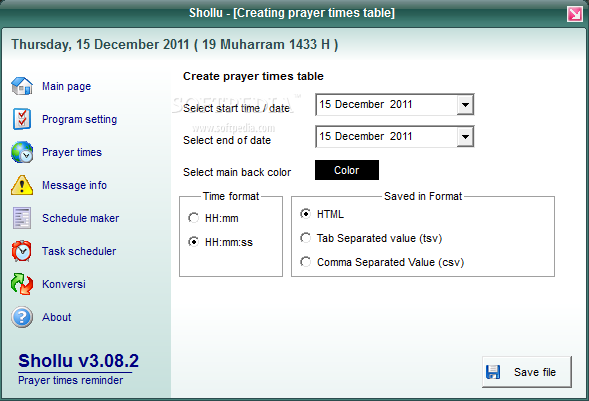Click the start date field text
Screen dimensions: 589x401
click(365, 104)
